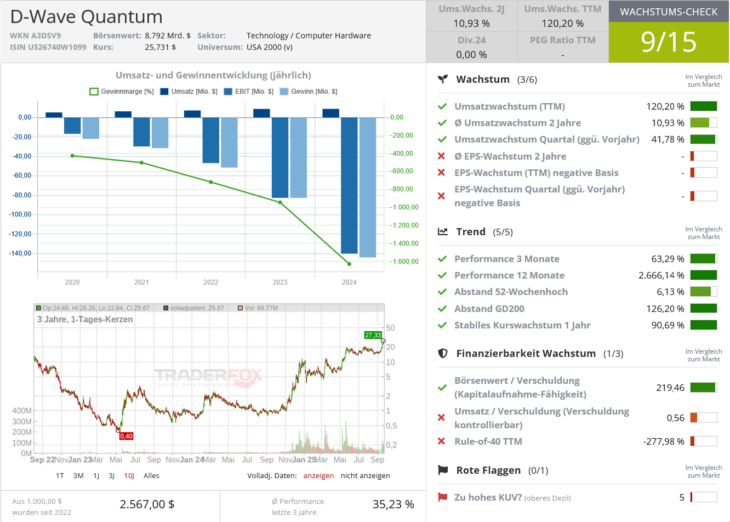The width and height of the screenshot is (730, 522).
Task: Click 'nicht anzeigen' for volladjustierte Daten
Action: tap(365, 475)
